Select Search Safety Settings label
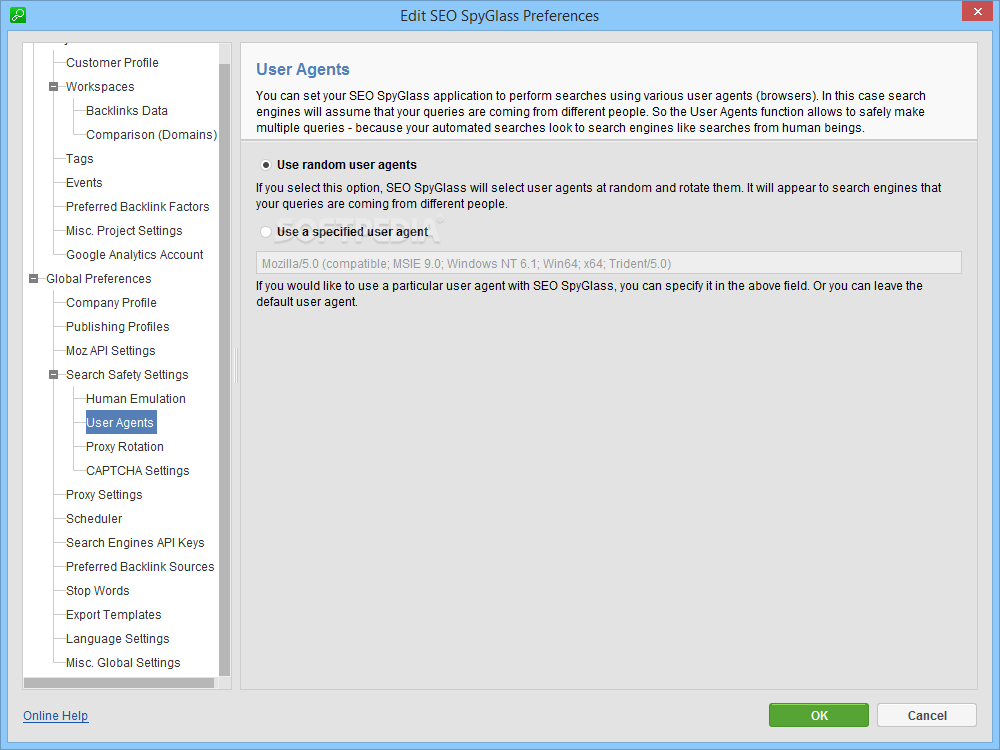This screenshot has width=1000, height=750. (x=128, y=375)
